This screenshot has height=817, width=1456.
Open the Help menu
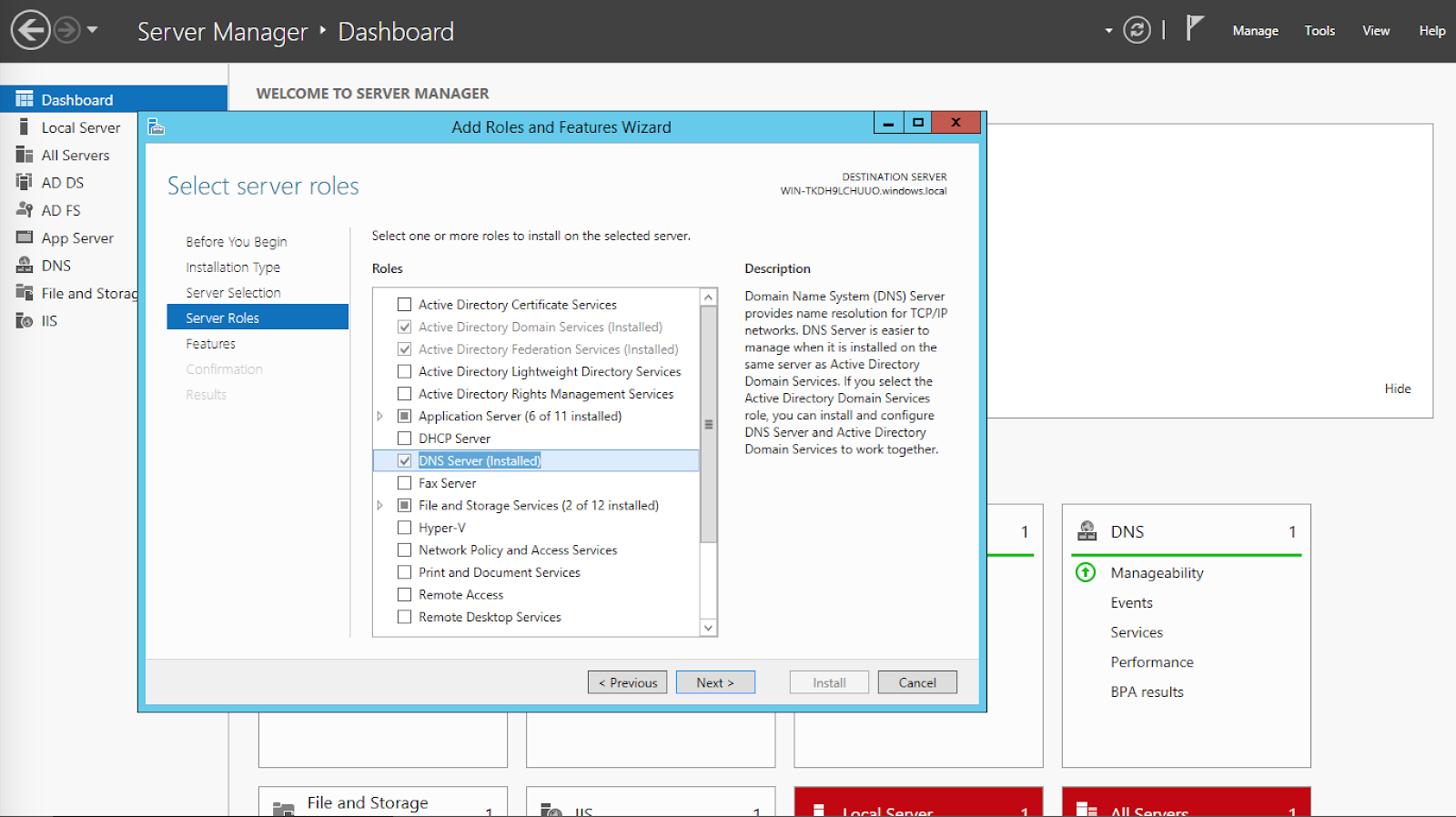[x=1431, y=31]
